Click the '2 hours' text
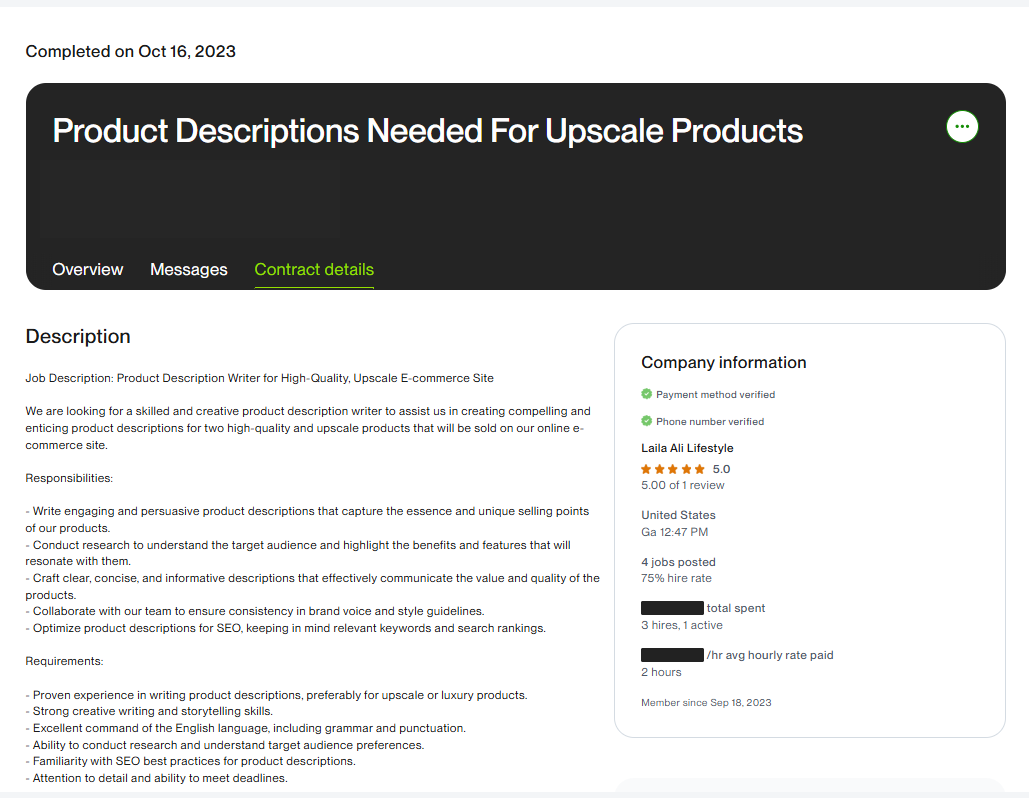This screenshot has height=798, width=1029. coord(661,672)
